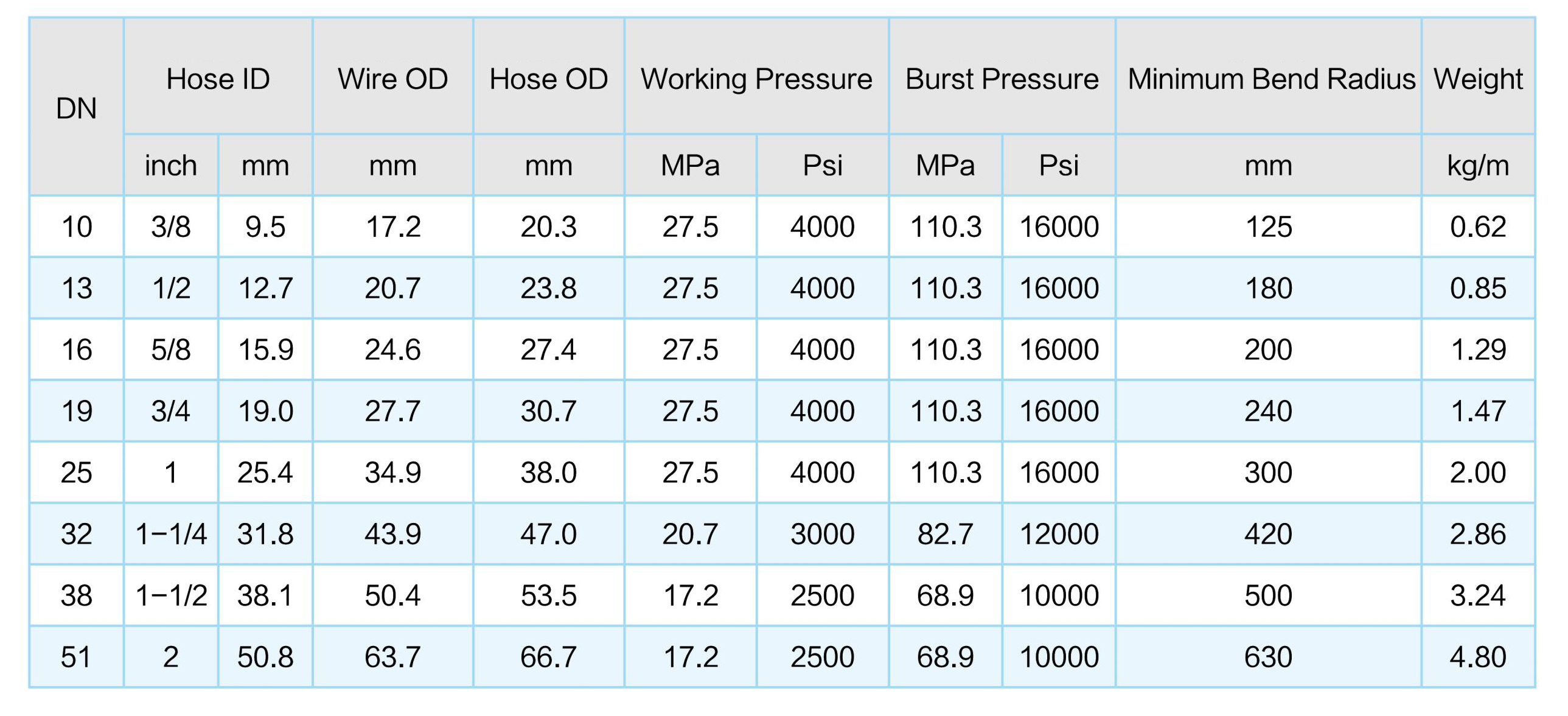Click hose ID 19.0 mm value
Screen dimensions: 1568x716
coord(265,411)
